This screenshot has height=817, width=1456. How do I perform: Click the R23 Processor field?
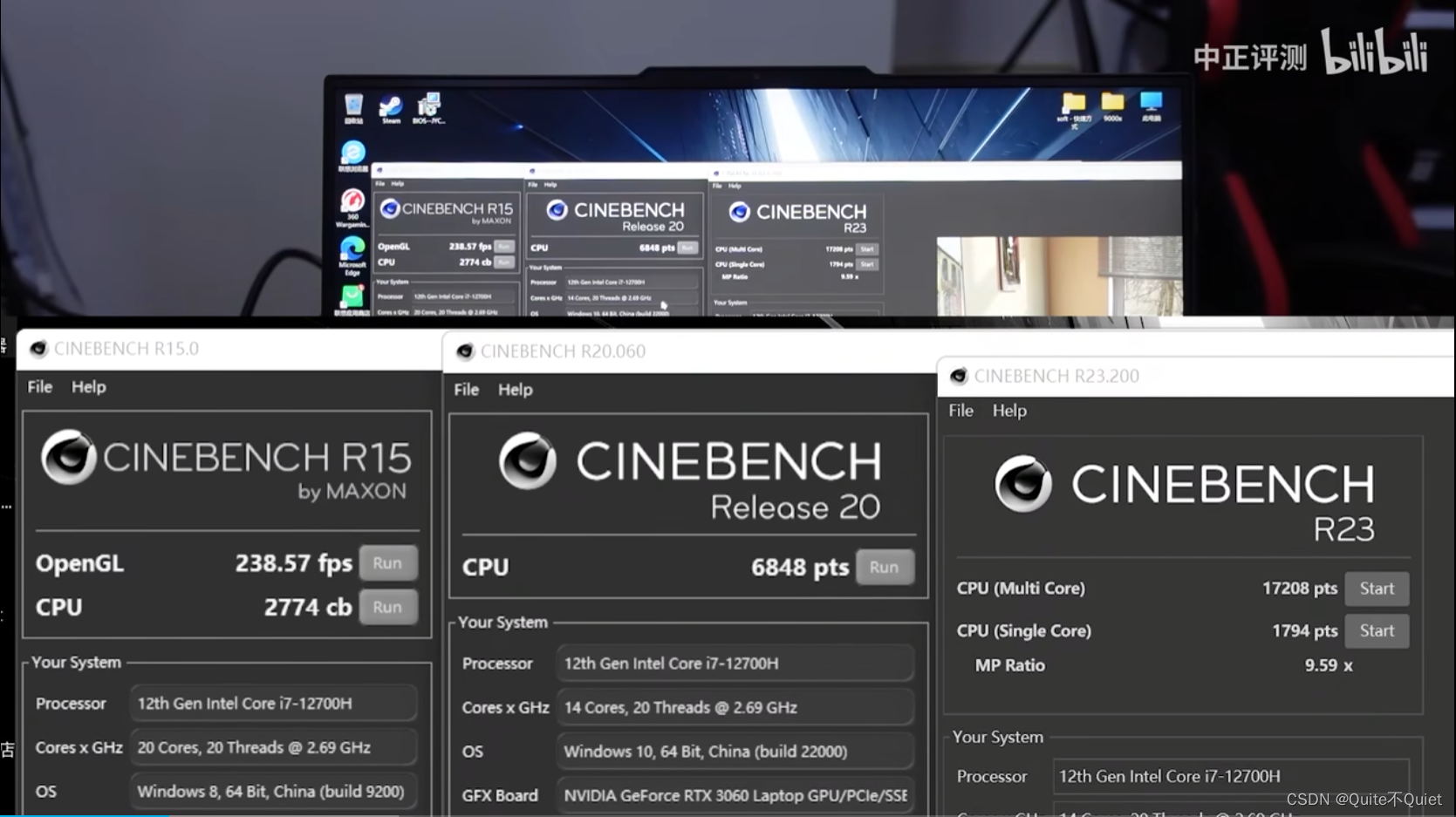point(1230,776)
